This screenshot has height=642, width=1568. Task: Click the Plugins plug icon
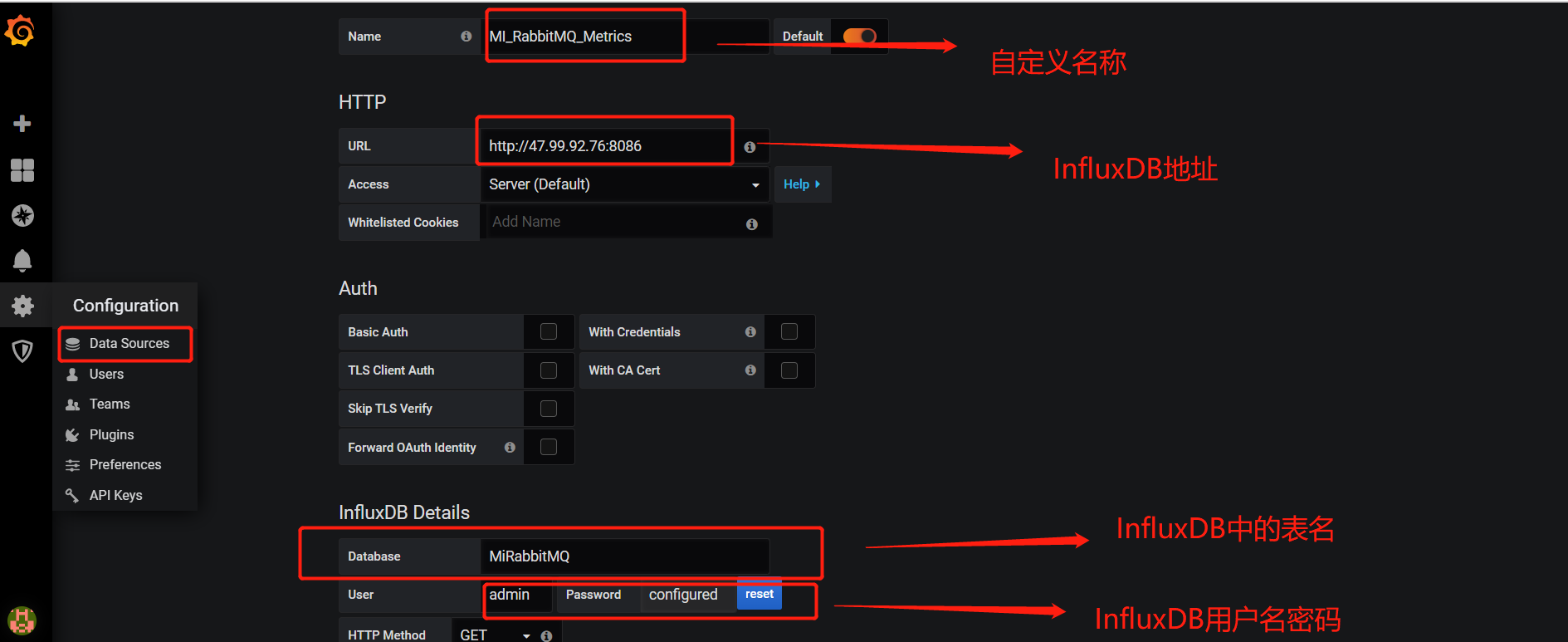coord(73,435)
